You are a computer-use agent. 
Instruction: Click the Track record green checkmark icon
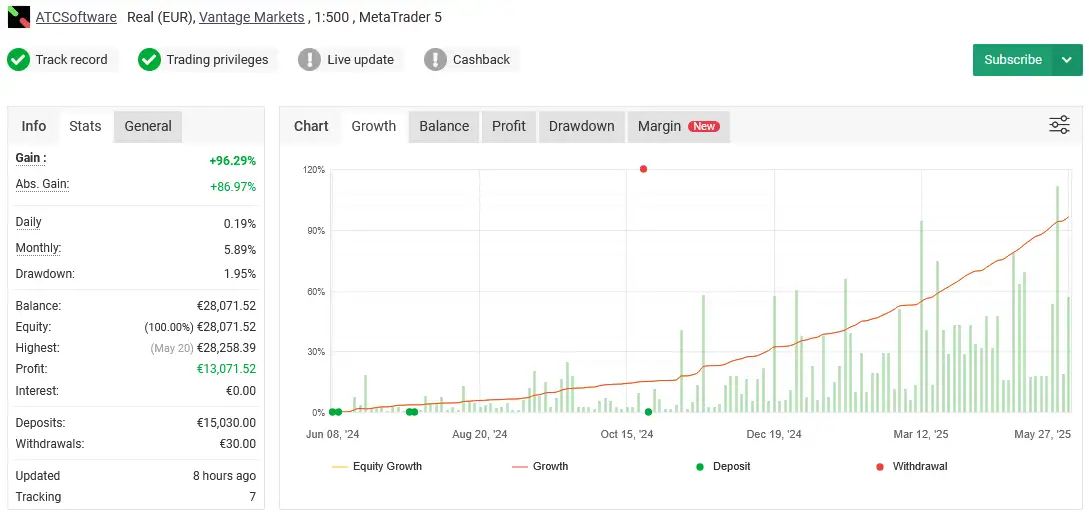[x=18, y=60]
